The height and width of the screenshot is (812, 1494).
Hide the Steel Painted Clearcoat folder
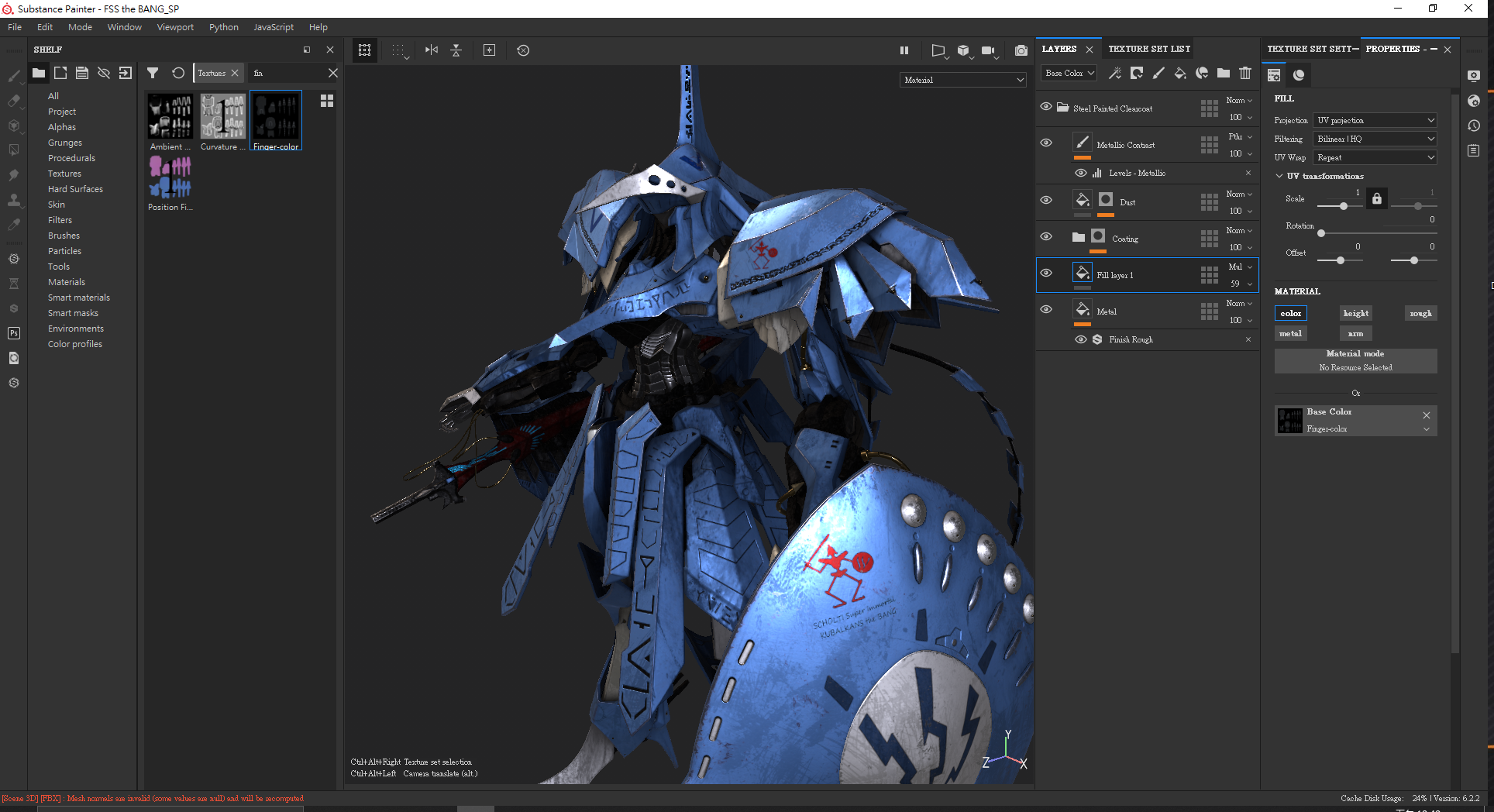click(x=1046, y=107)
